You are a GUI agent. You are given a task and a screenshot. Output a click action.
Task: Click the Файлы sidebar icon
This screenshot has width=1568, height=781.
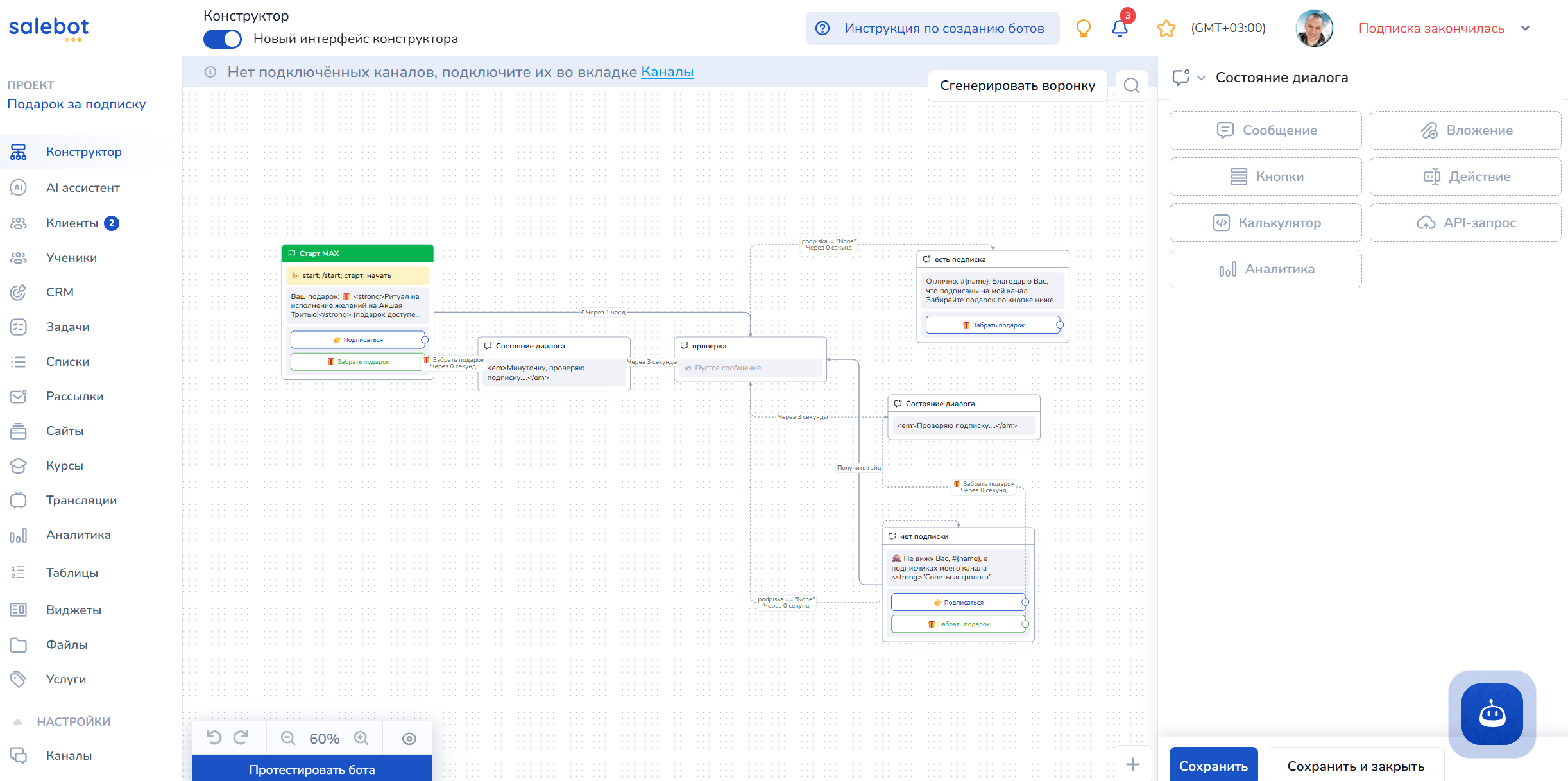18,645
